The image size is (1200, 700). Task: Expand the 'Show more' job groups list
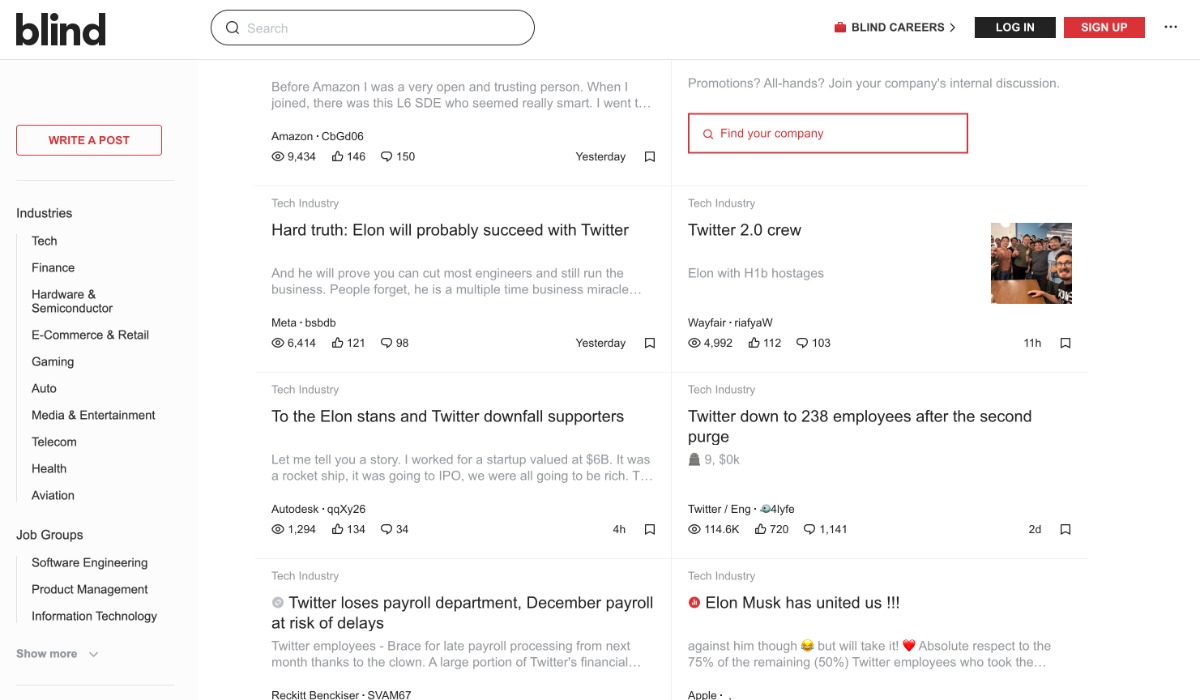[x=58, y=654]
